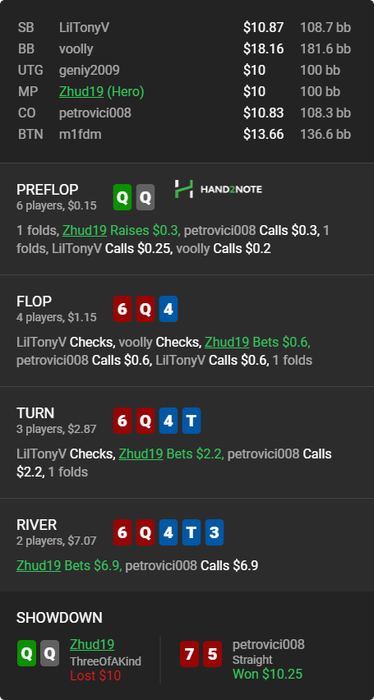Click Zhud19 link in river actions
The image size is (374, 700).
pyautogui.click(x=39, y=566)
